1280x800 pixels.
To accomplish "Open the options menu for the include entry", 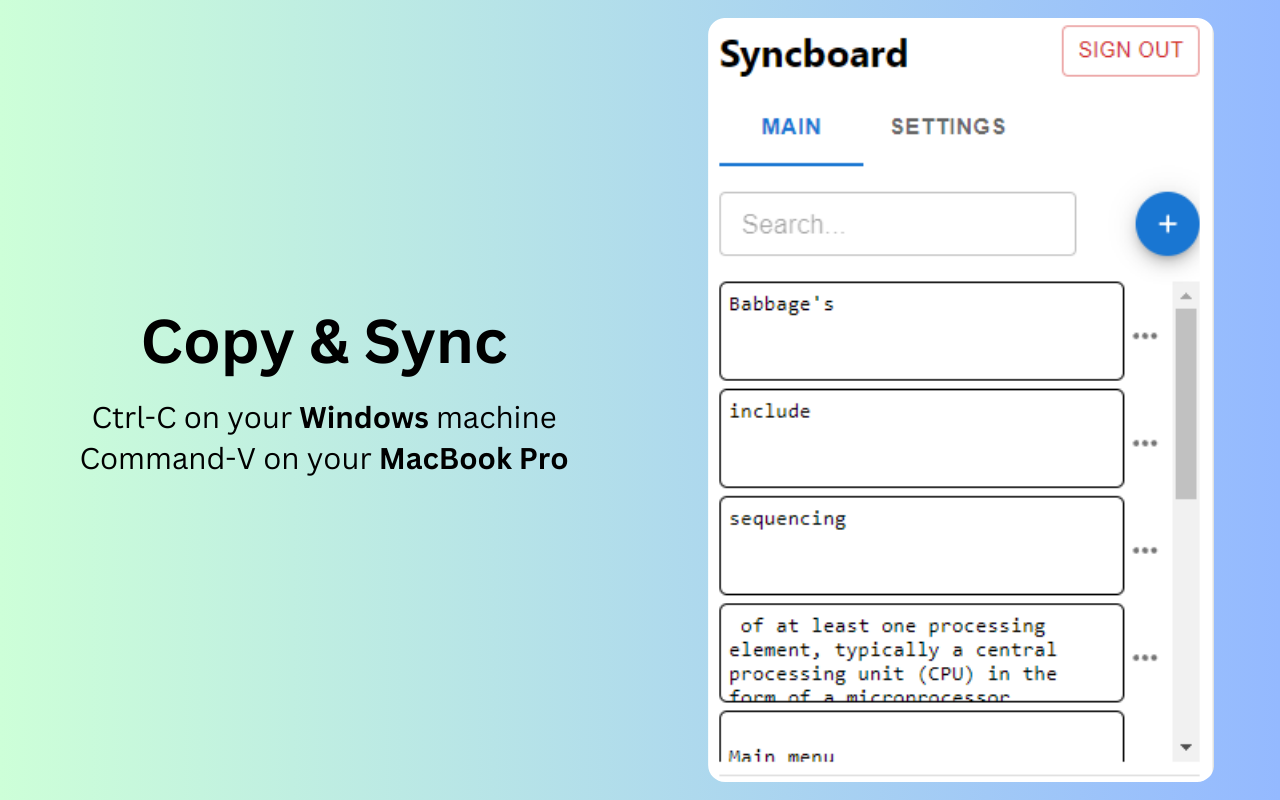I will click(1145, 444).
